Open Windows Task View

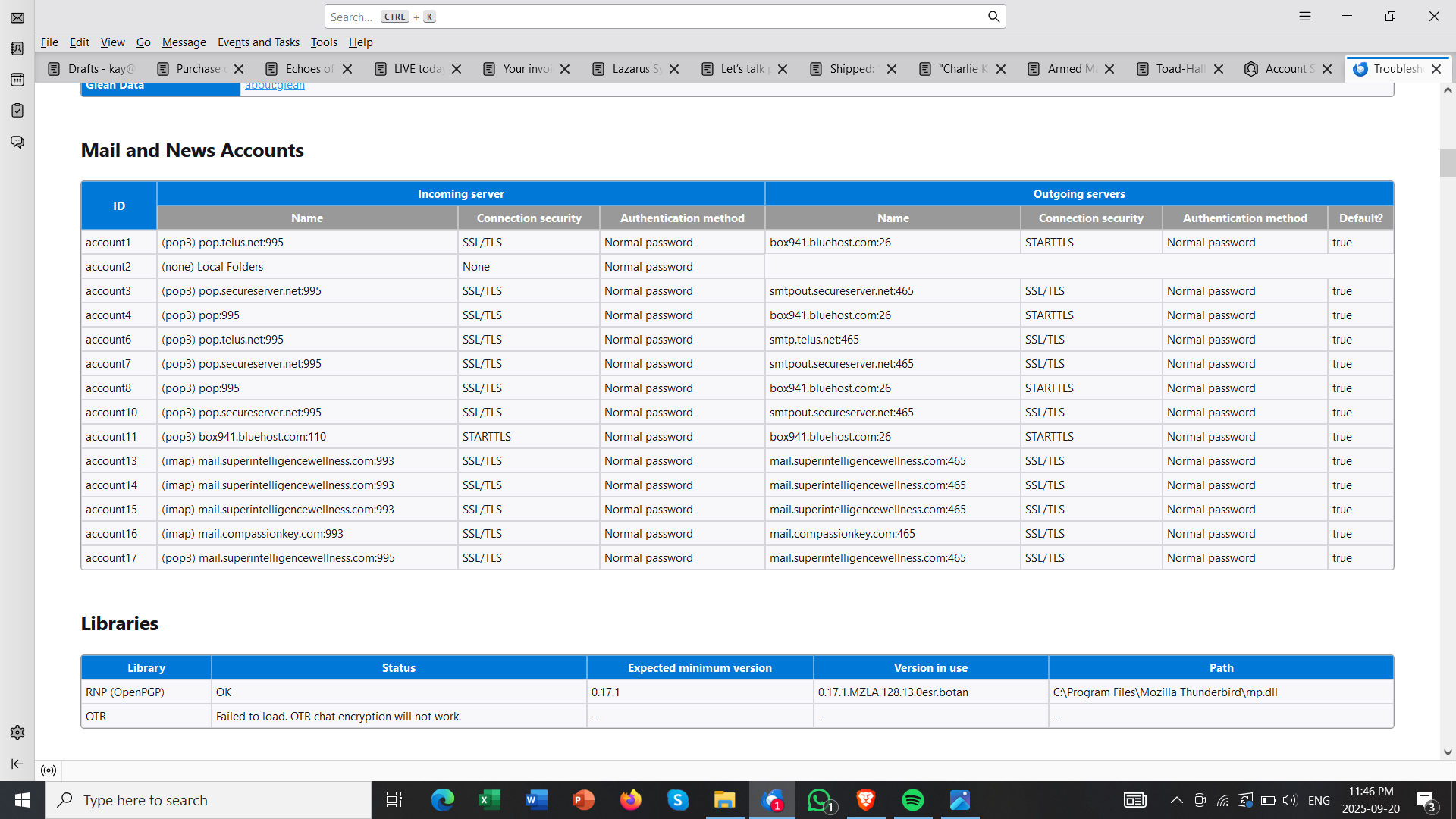[394, 800]
